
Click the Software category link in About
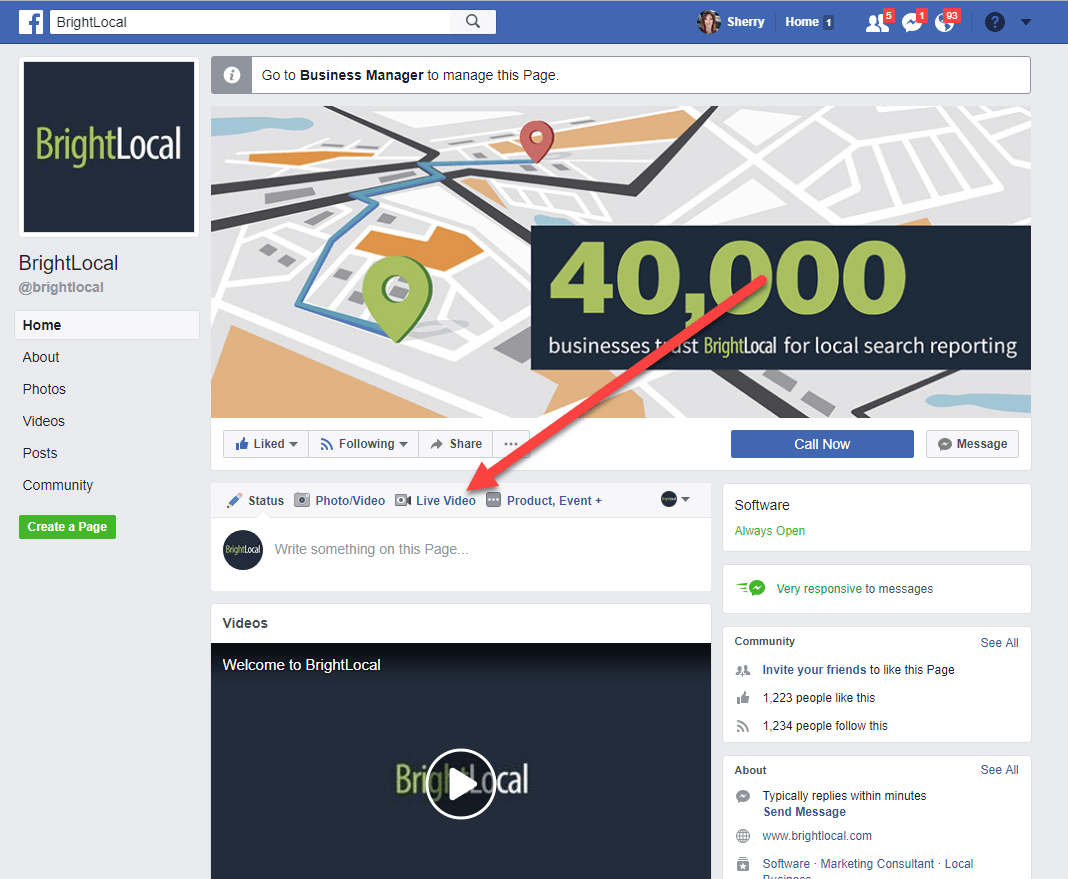point(786,863)
